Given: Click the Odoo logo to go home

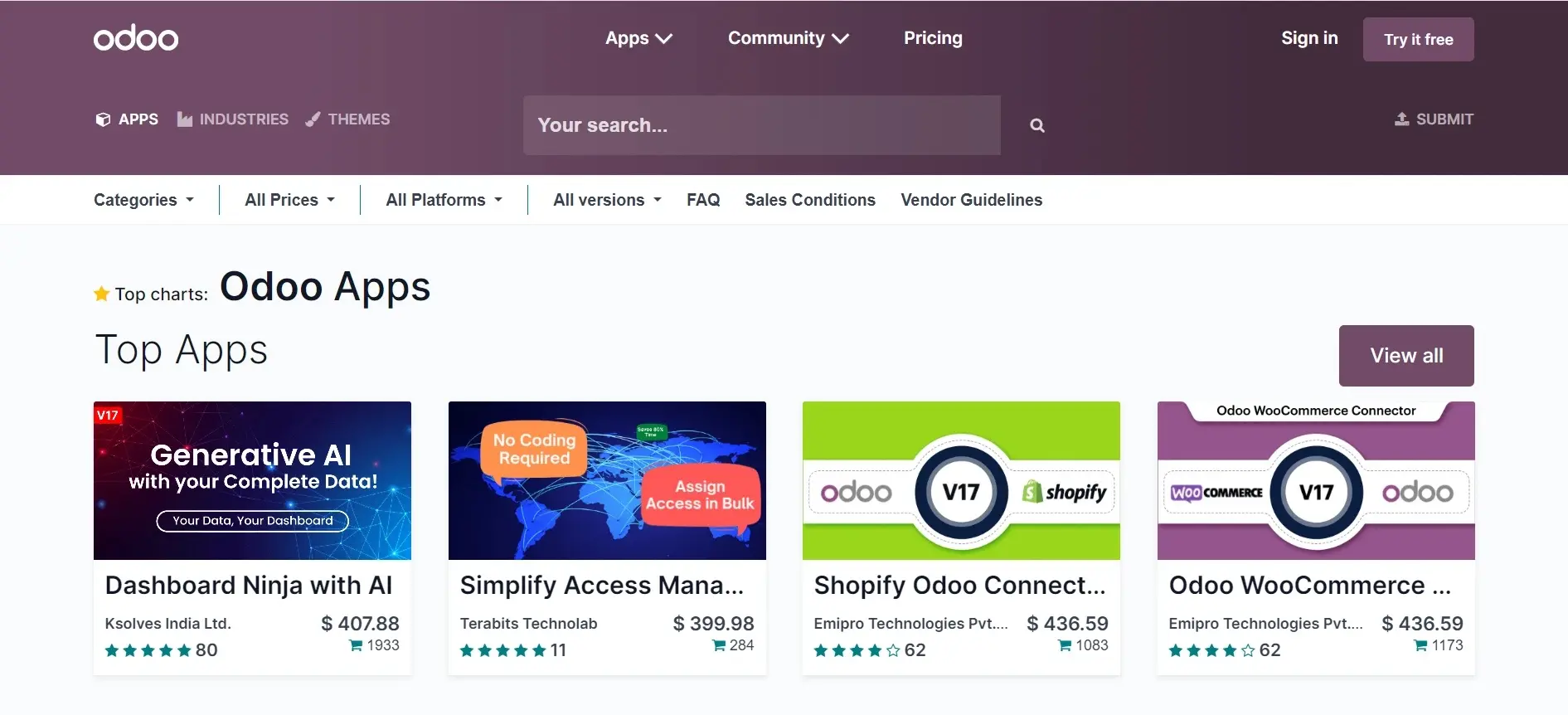Looking at the screenshot, I should point(135,37).
